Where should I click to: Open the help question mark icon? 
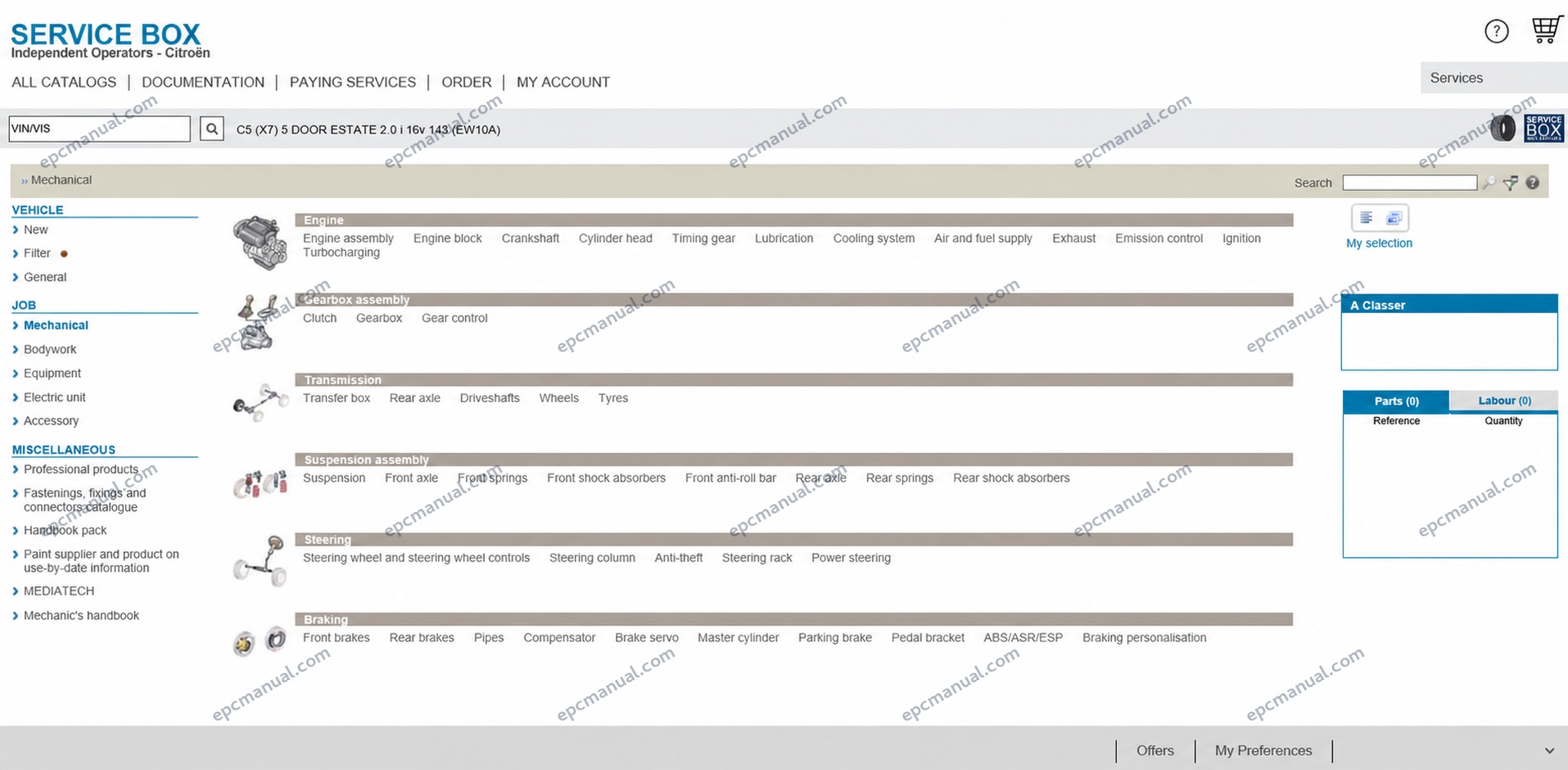click(x=1496, y=31)
